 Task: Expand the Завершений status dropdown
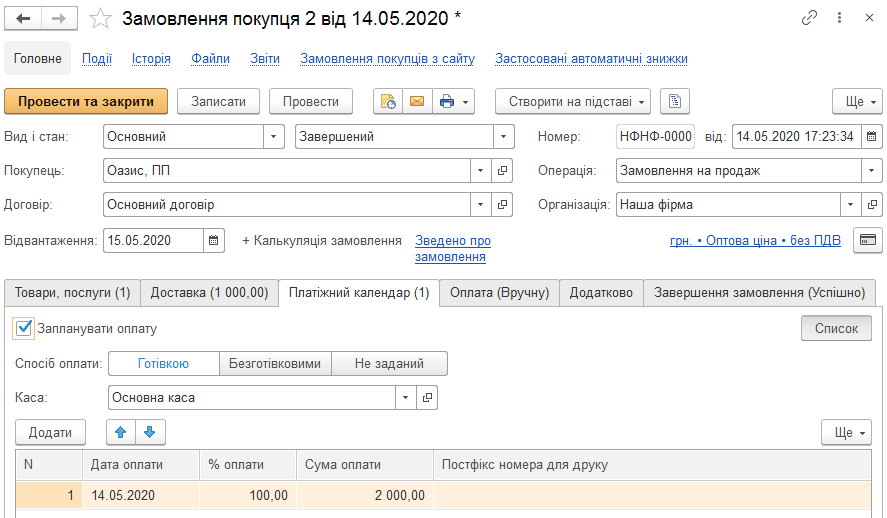click(x=503, y=136)
